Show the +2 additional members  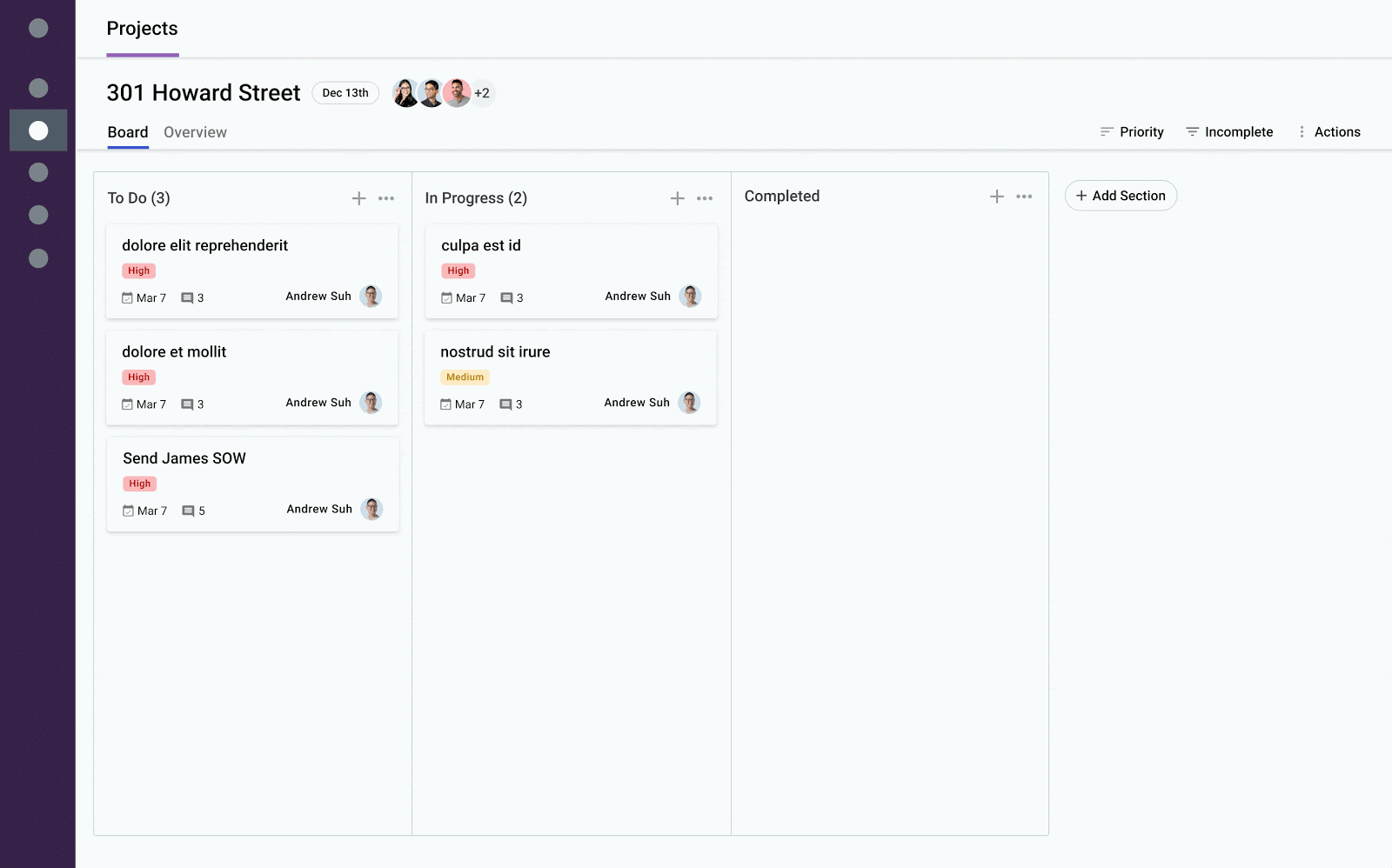482,93
